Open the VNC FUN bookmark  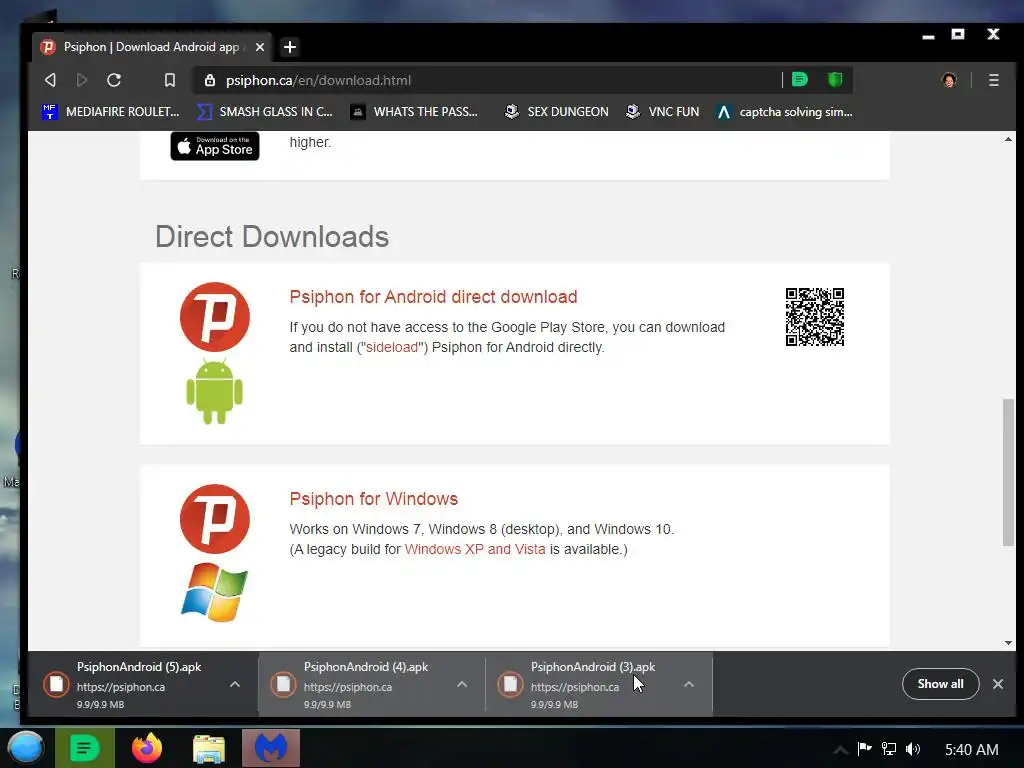(x=662, y=112)
